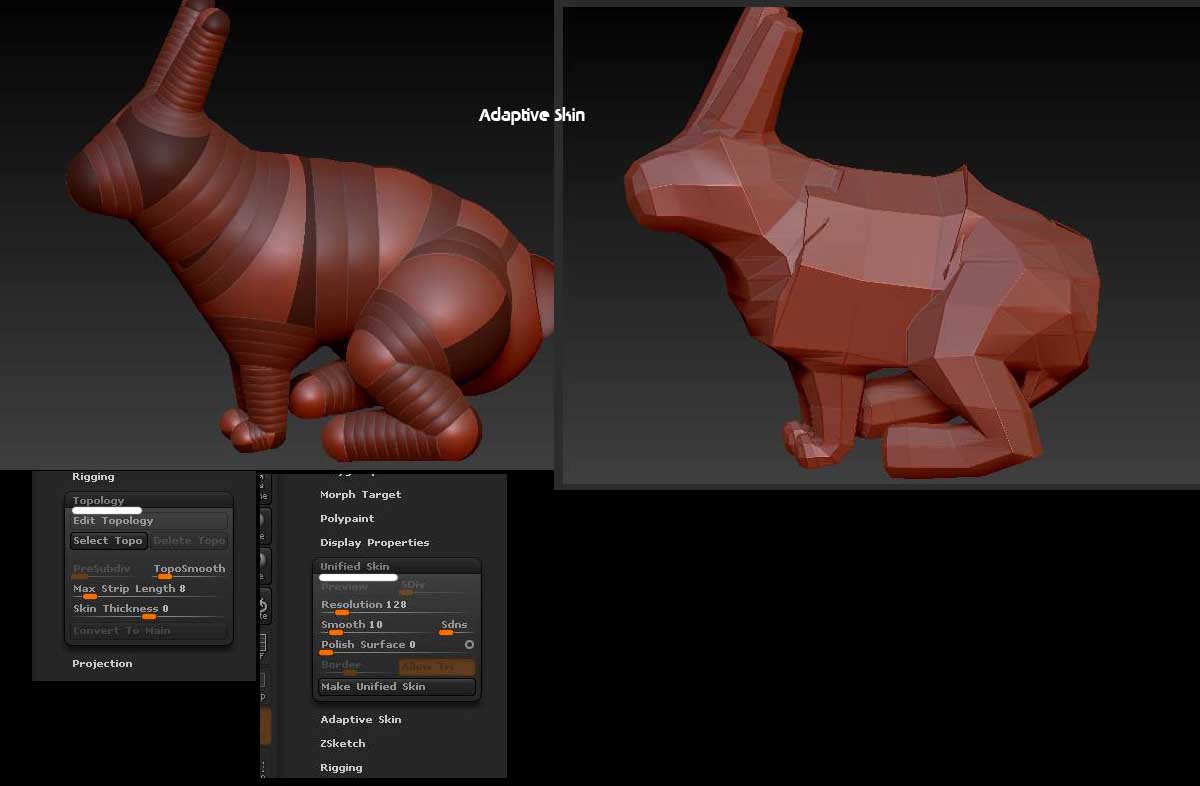Viewport: 1200px width, 786px height.
Task: Open the Projection section
Action: (102, 664)
